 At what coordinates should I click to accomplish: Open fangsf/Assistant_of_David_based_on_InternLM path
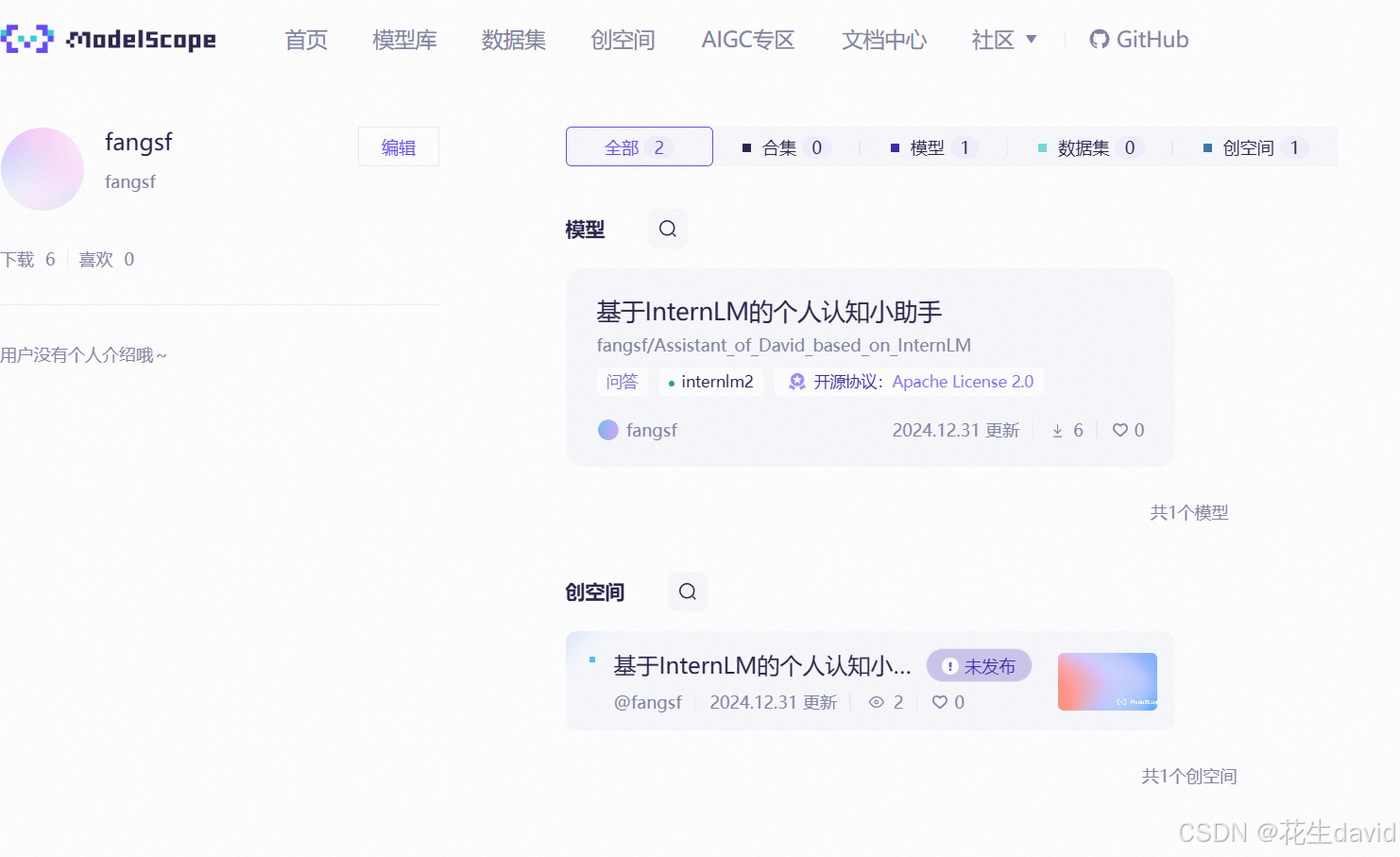[784, 345]
